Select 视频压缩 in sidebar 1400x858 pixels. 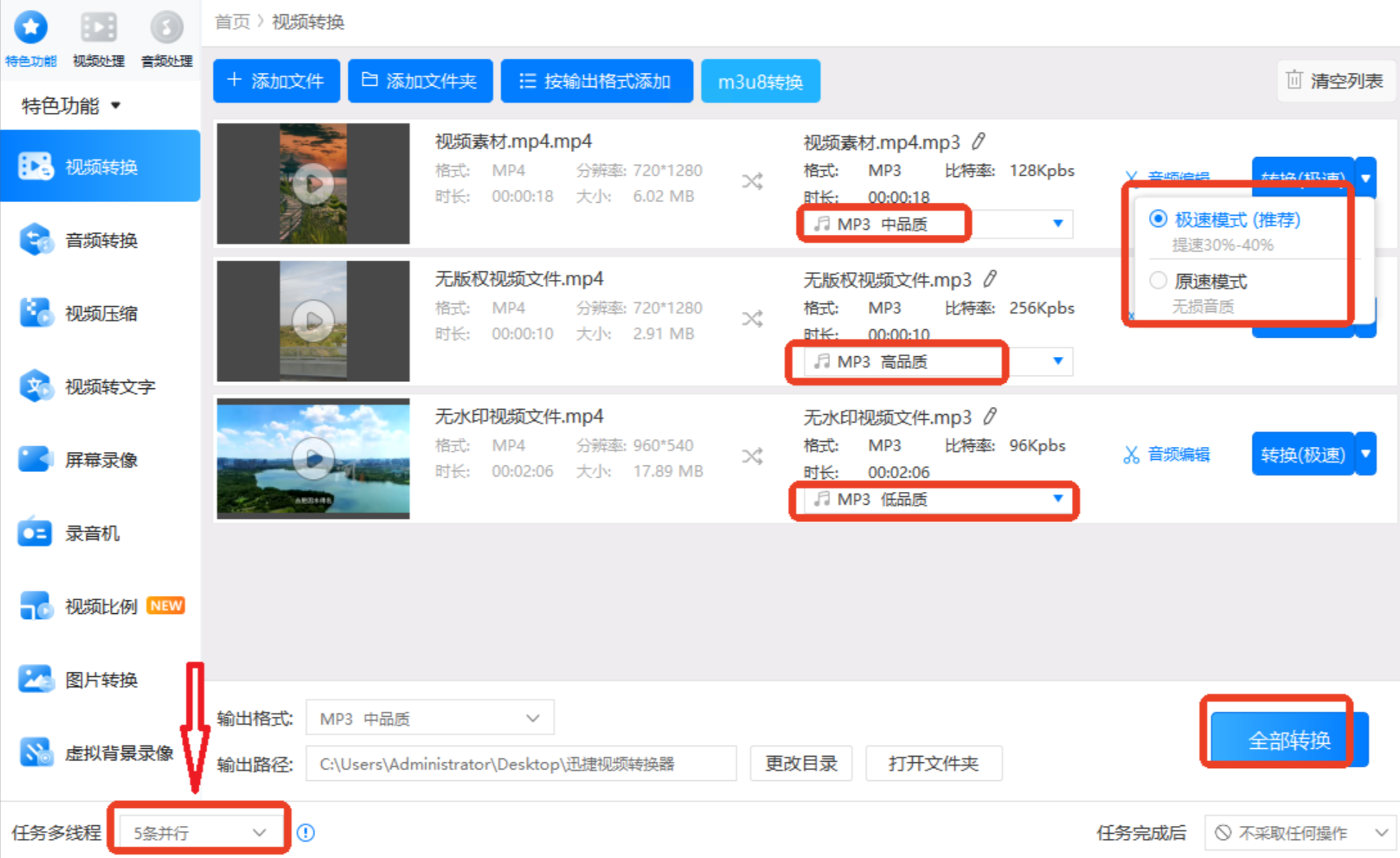[101, 313]
